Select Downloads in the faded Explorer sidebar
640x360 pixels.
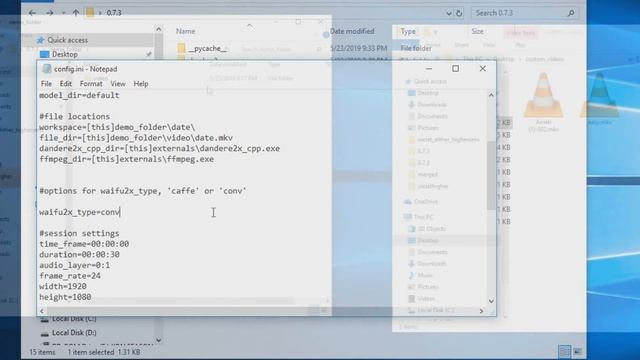[x=427, y=104]
